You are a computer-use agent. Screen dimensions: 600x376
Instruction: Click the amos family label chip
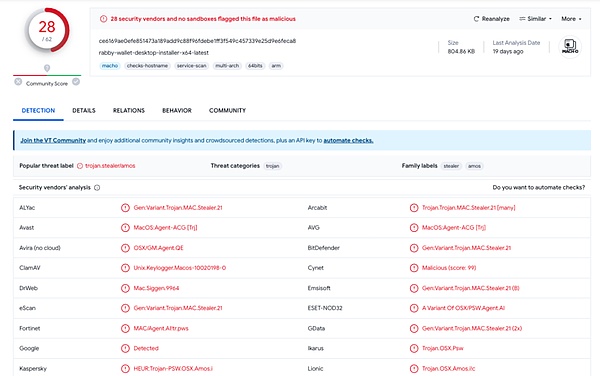click(474, 166)
